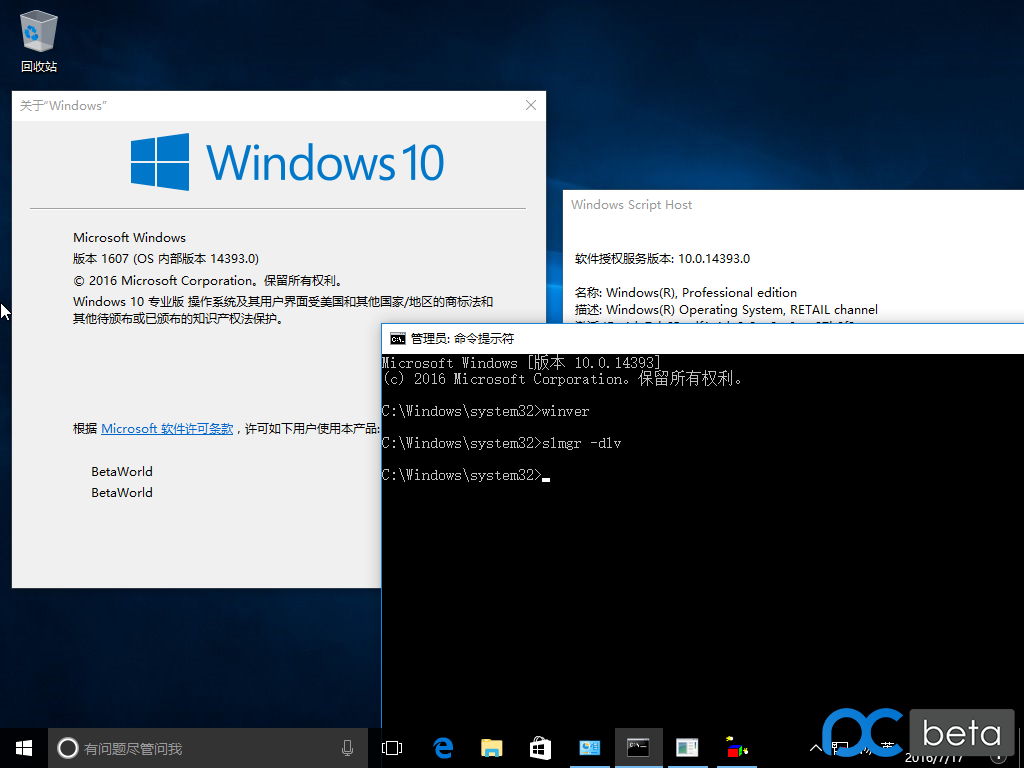Click the Command Prompt title bar icon
This screenshot has width=1024, height=768.
tap(397, 338)
